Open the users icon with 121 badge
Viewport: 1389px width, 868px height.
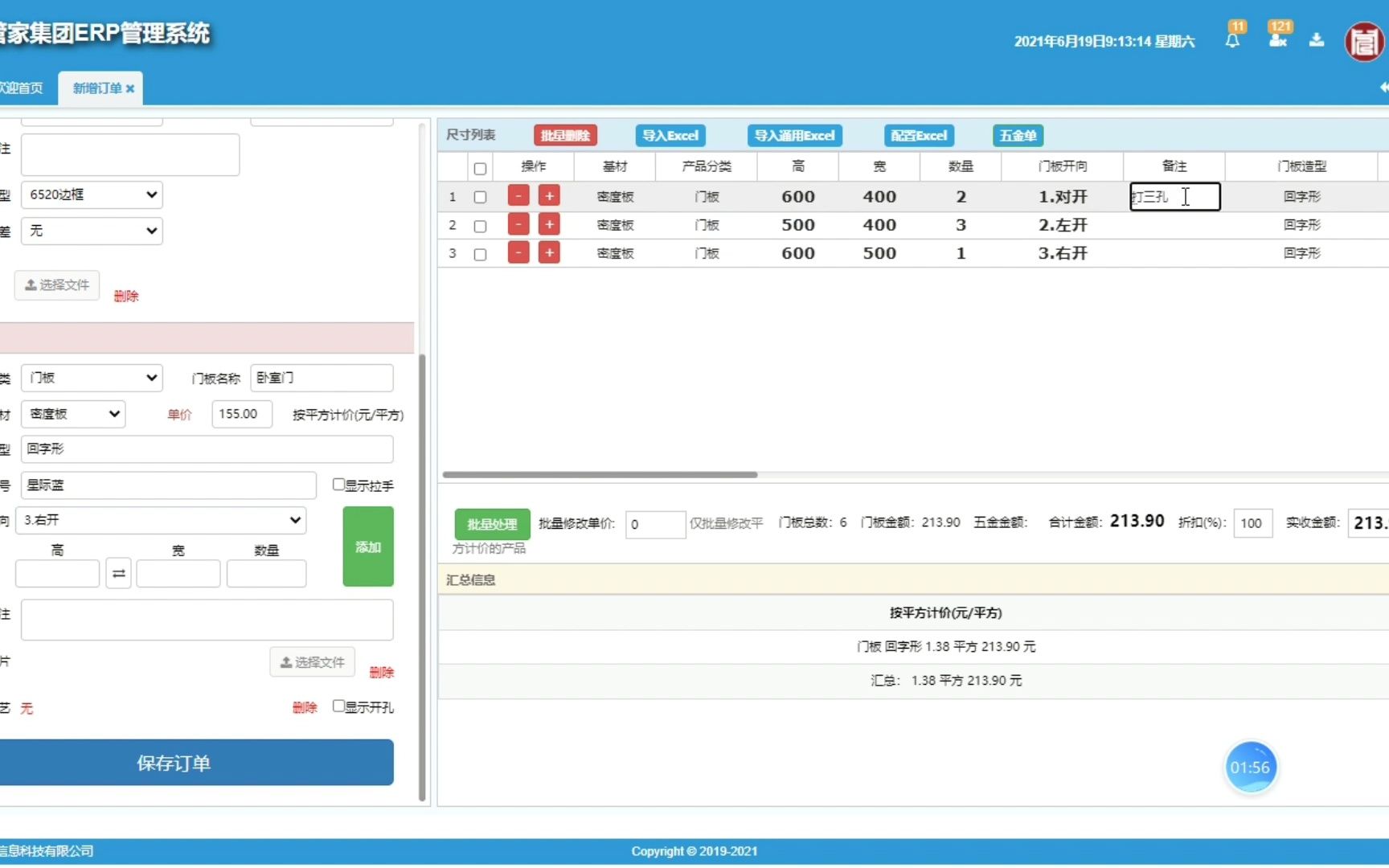coord(1278,40)
